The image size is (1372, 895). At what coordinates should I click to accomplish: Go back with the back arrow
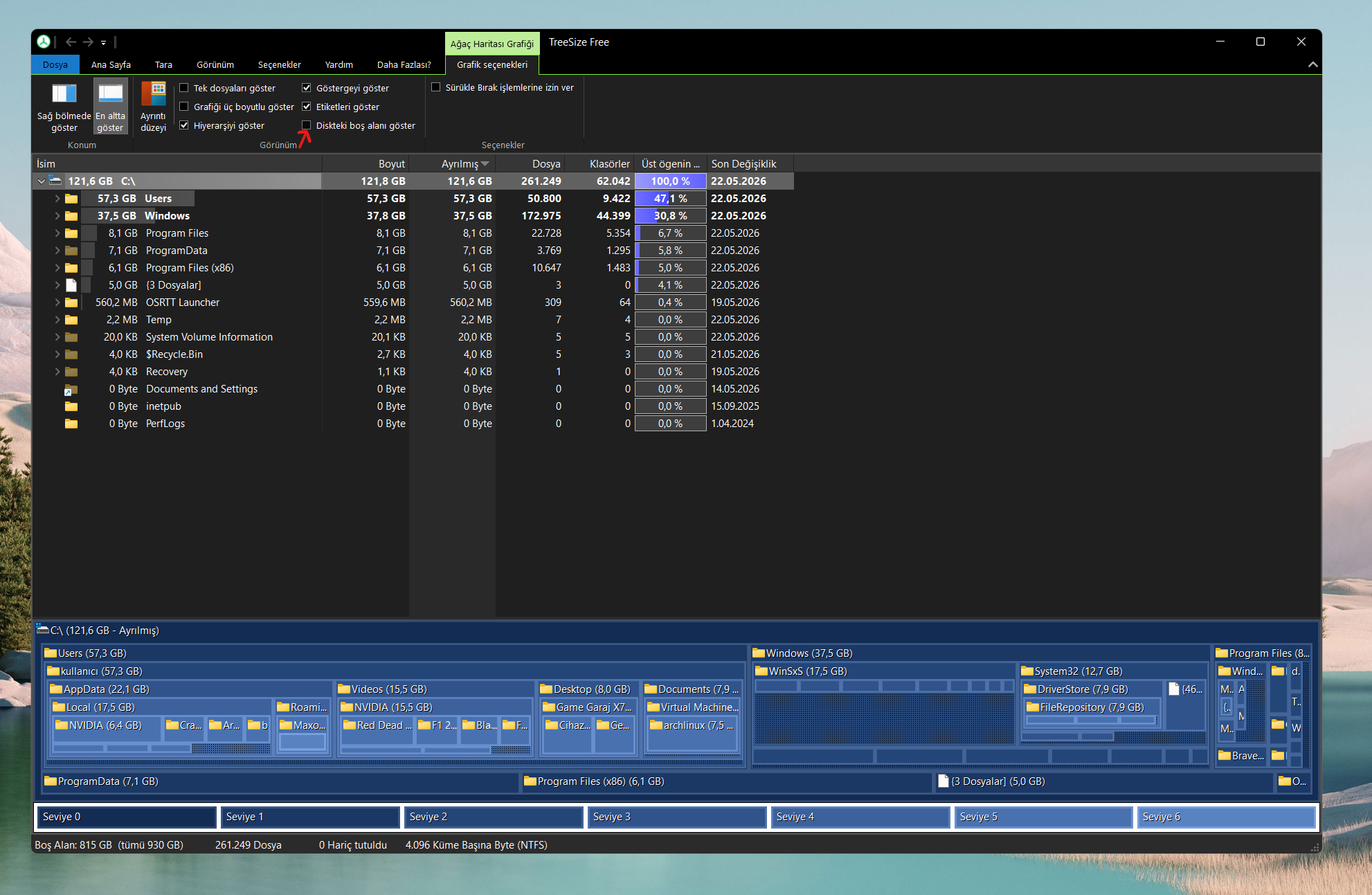pos(71,42)
